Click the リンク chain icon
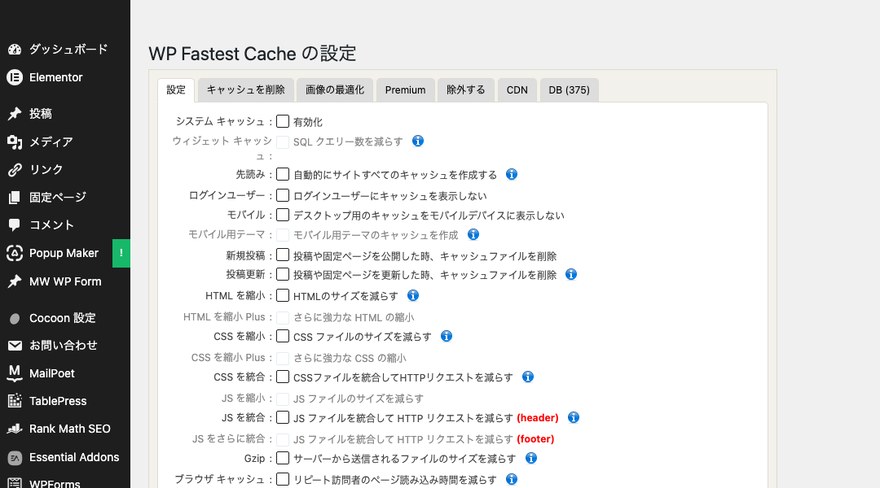The width and height of the screenshot is (880, 488). 15,169
